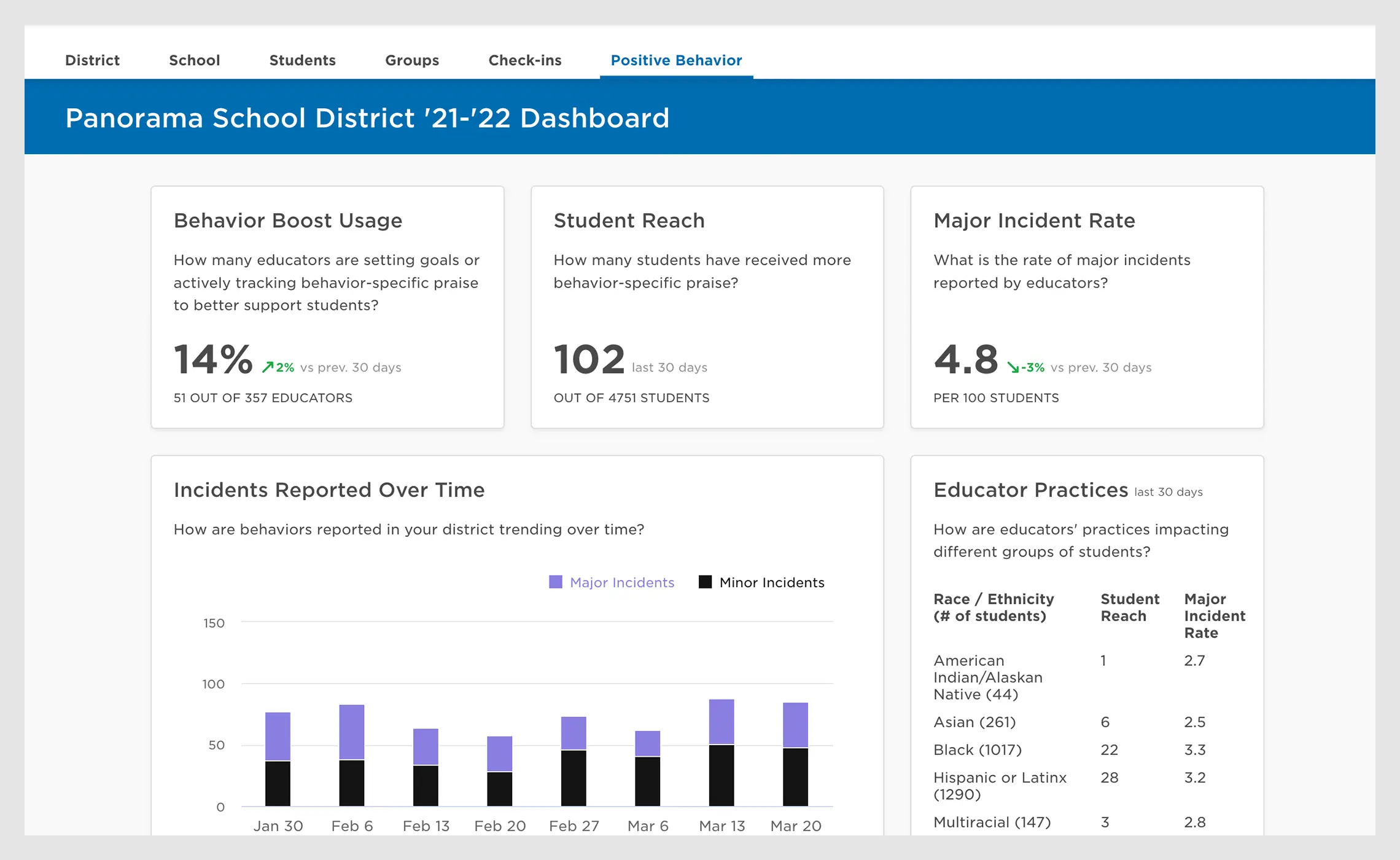Click the Mar 13 x-axis label

(722, 826)
